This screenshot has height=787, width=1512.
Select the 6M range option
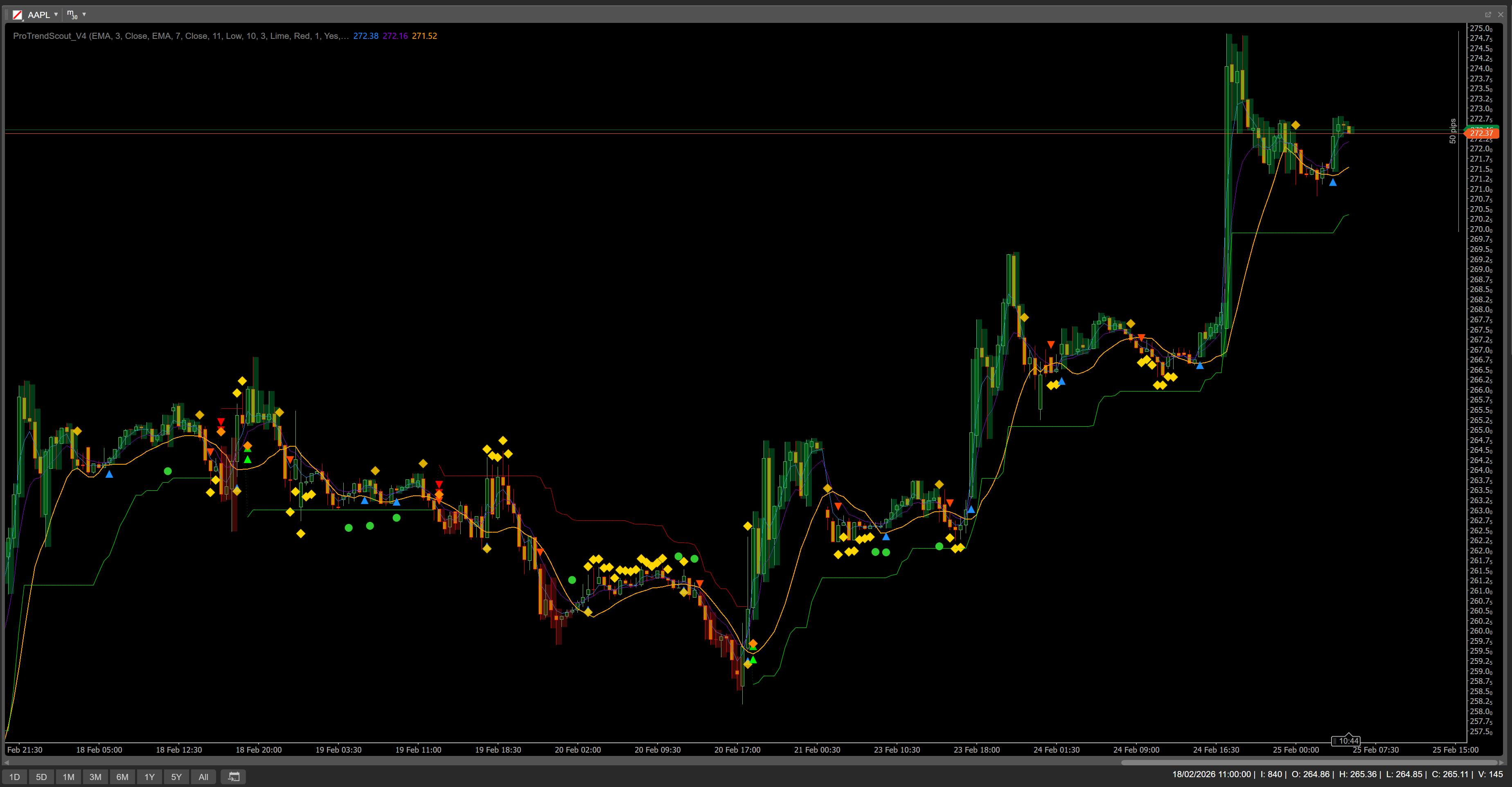point(122,776)
